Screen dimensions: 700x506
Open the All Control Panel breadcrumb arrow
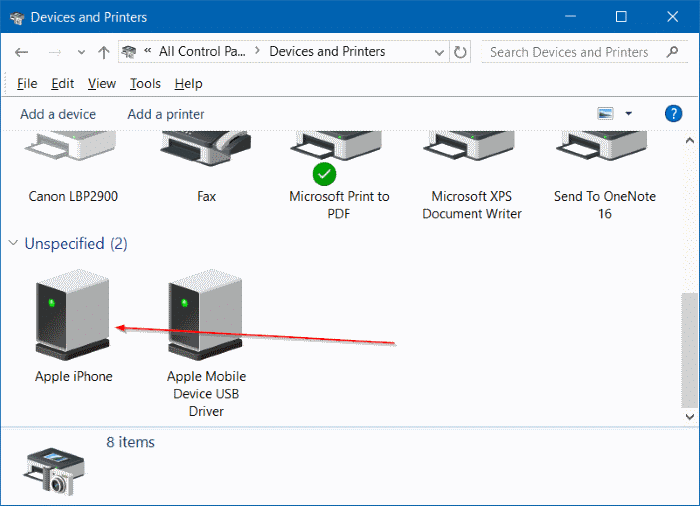[257, 51]
